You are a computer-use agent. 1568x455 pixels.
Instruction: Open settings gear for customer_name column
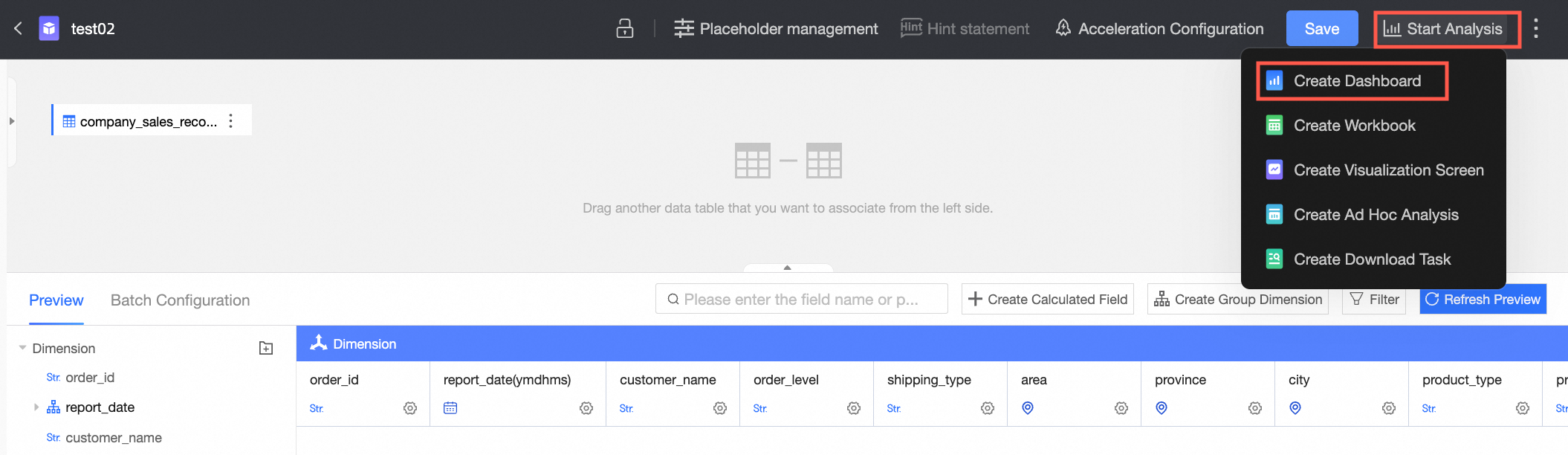click(720, 408)
